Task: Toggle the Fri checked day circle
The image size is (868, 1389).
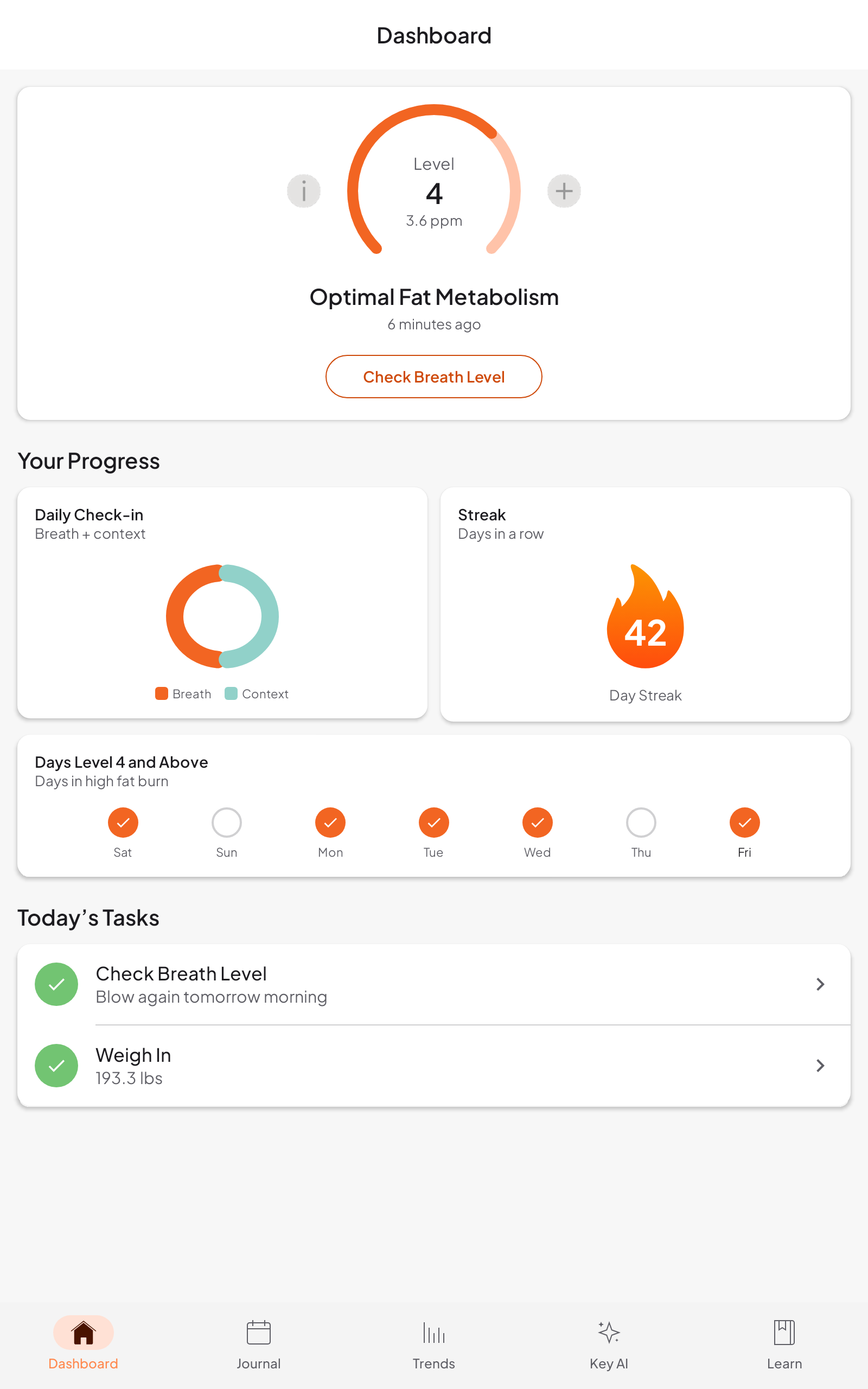Action: (744, 823)
